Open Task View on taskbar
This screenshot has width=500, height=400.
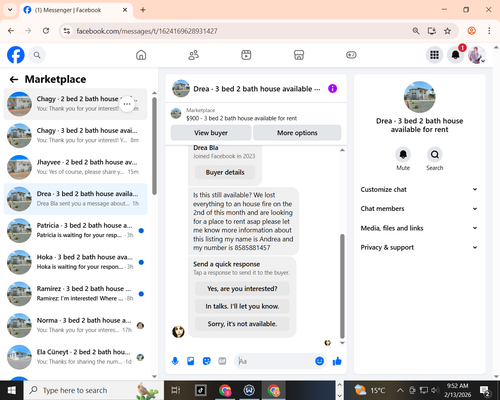pos(176,390)
